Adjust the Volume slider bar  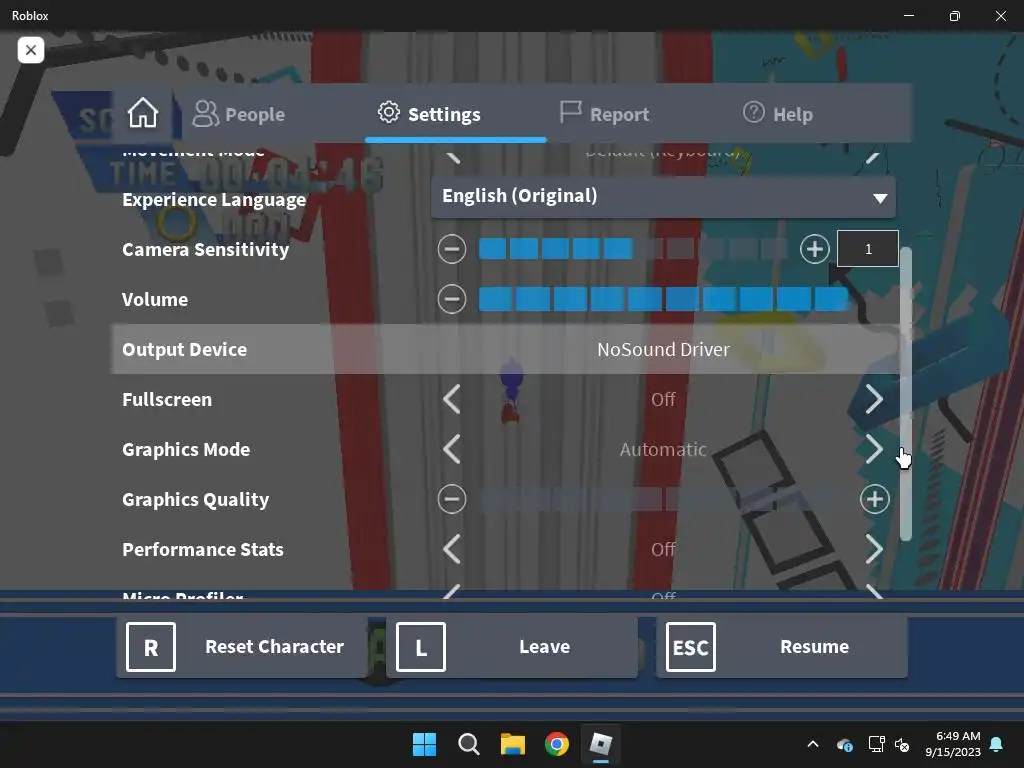pos(664,299)
